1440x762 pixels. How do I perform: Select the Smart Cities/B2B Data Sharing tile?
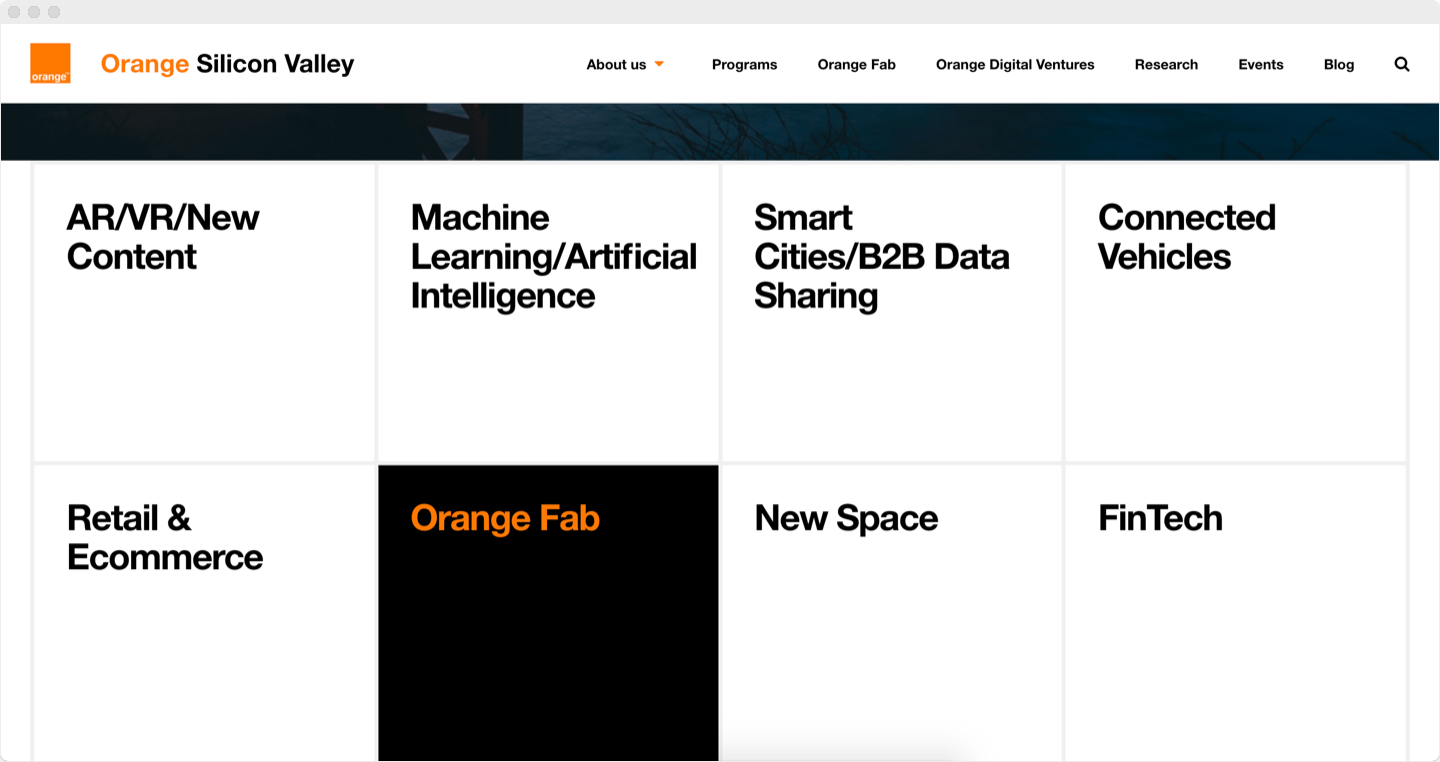tap(892, 312)
